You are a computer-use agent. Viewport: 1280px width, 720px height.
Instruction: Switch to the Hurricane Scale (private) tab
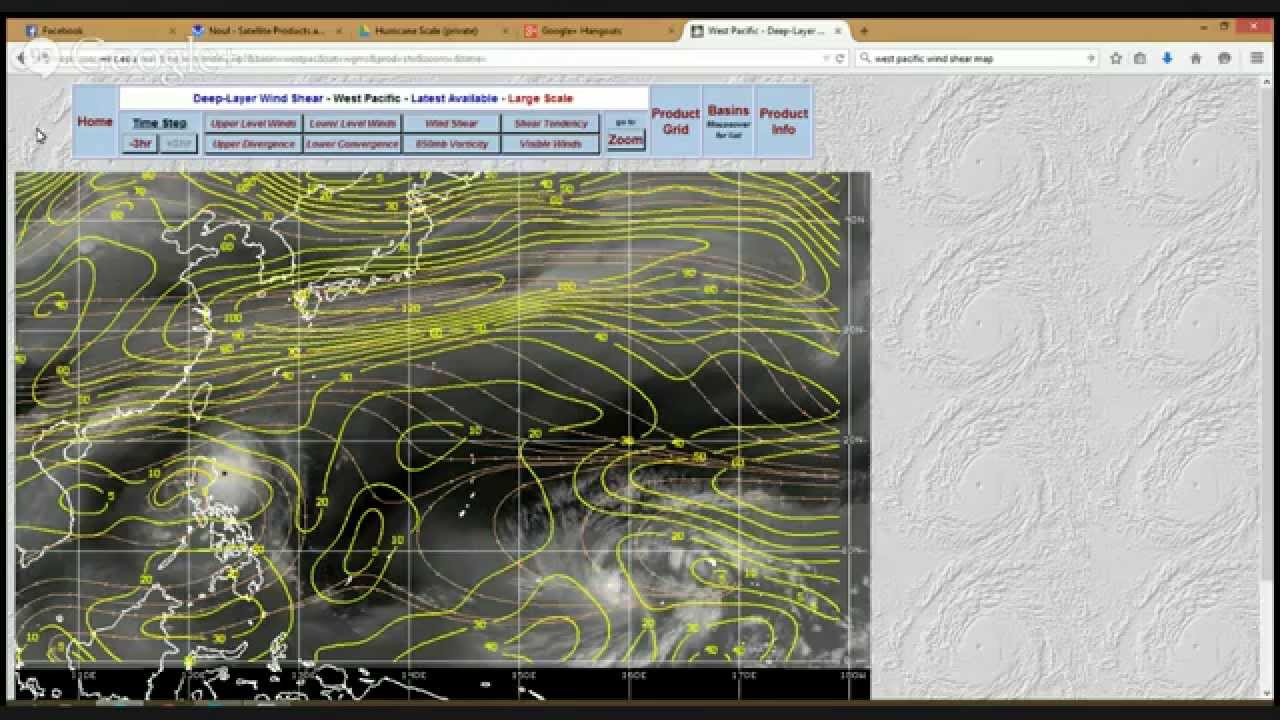[434, 31]
